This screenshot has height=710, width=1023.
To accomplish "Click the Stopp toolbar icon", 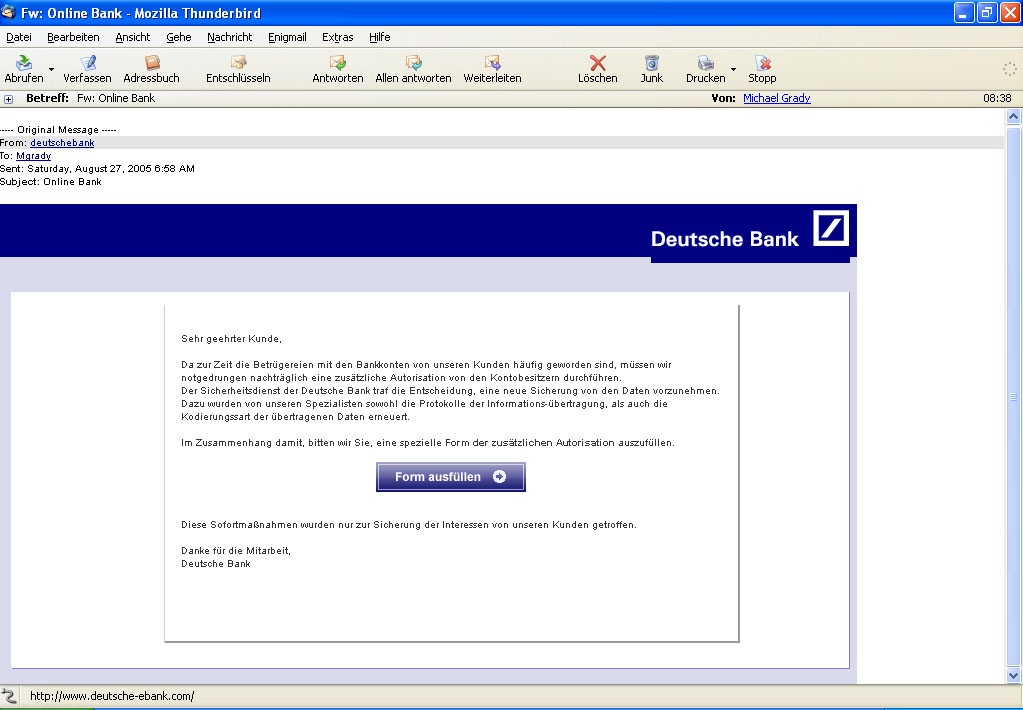I will [763, 63].
